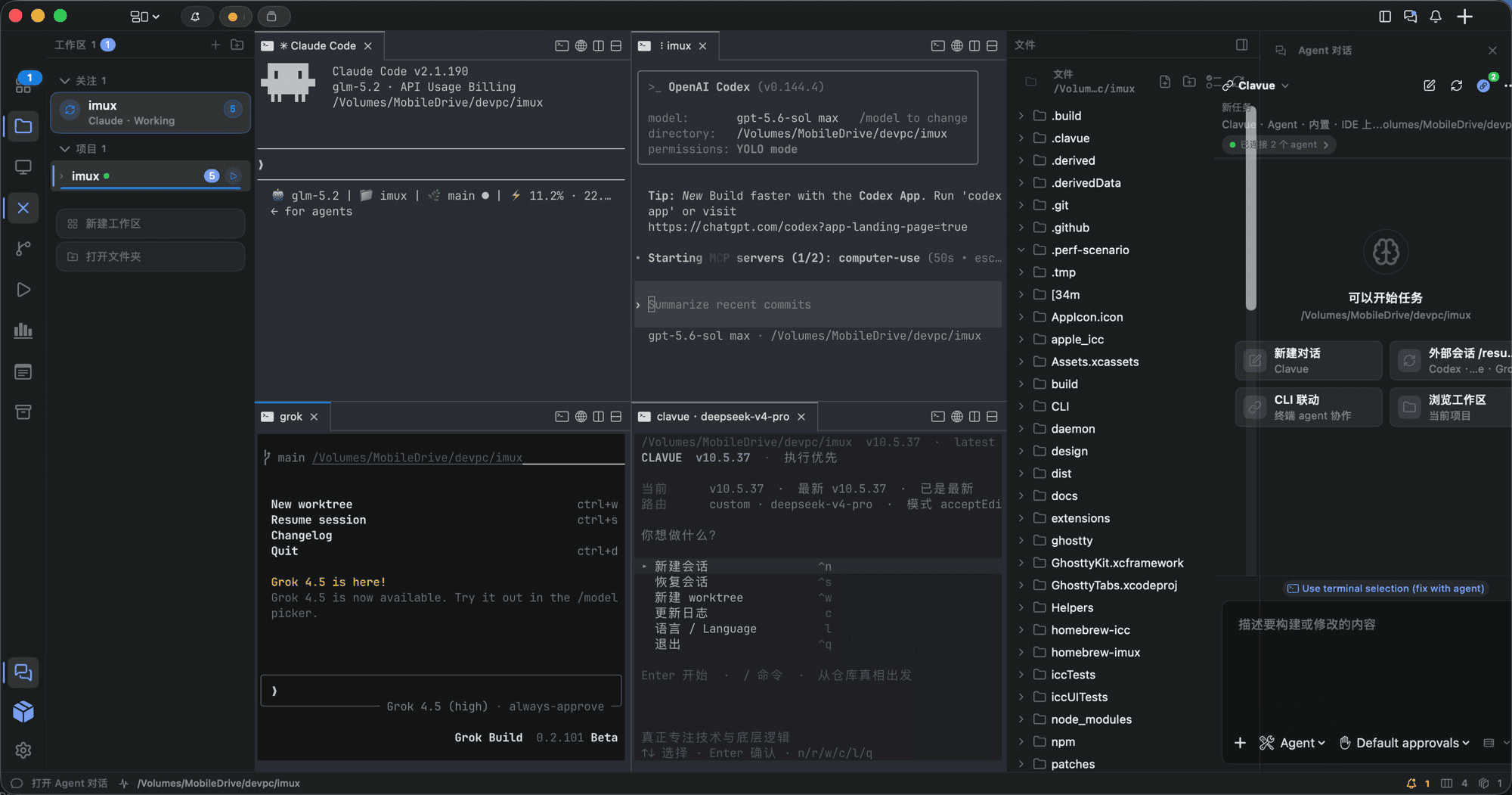The height and width of the screenshot is (795, 1512).
Task: Toggle the sidebar panel icon at top right
Action: (1385, 16)
